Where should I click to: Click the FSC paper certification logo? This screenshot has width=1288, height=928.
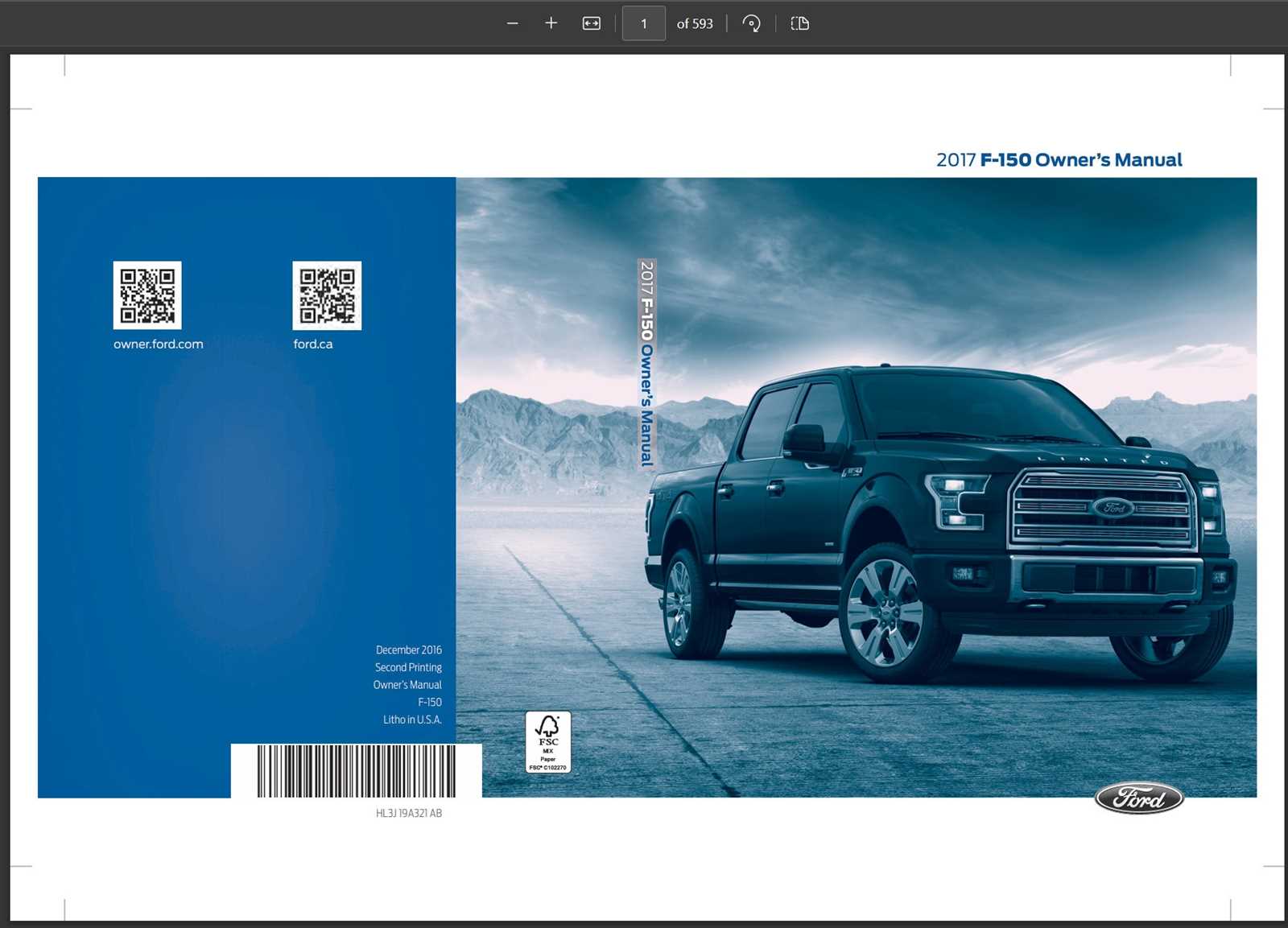click(x=548, y=742)
